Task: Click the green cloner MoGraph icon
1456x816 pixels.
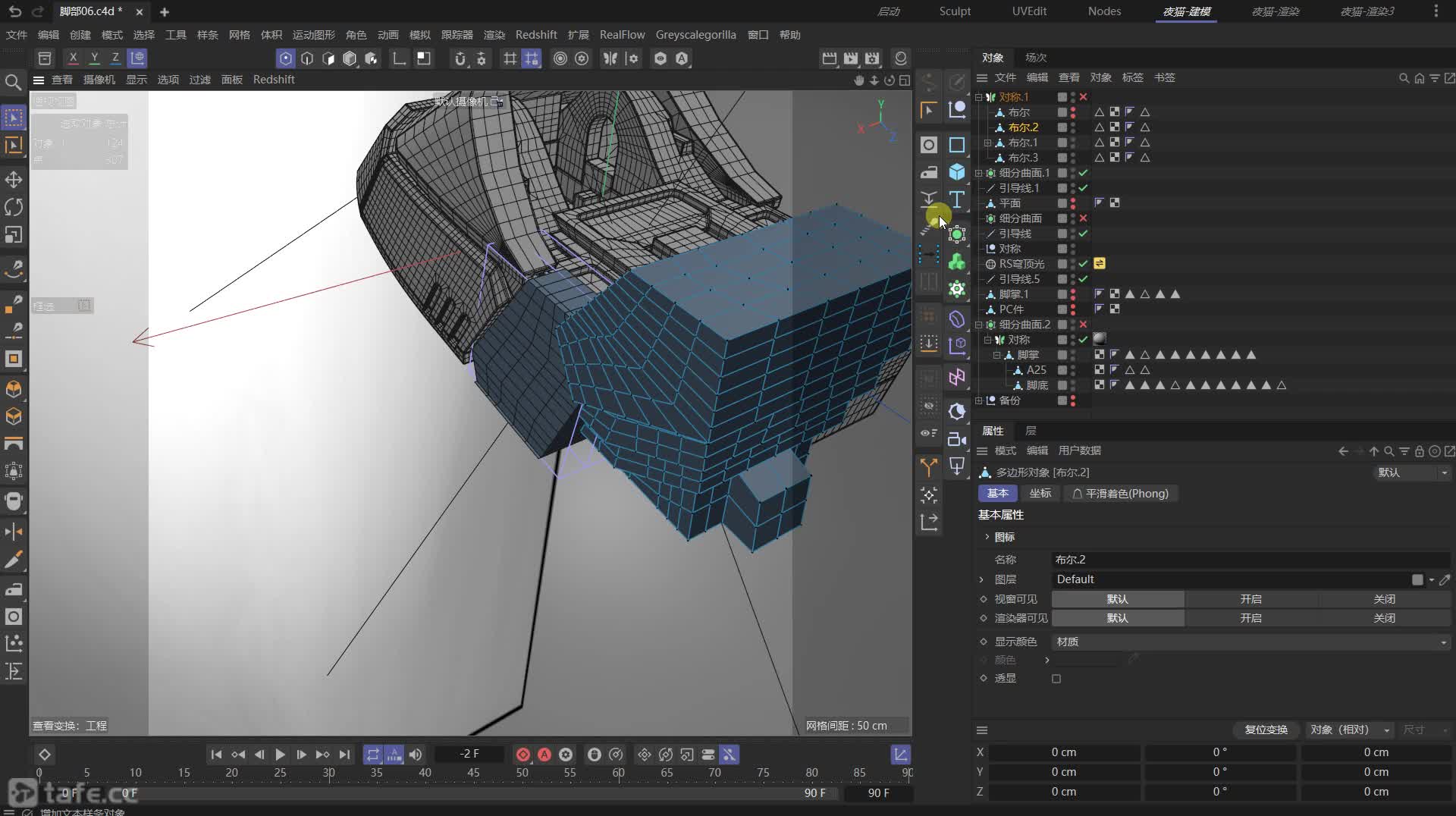Action: 957,262
